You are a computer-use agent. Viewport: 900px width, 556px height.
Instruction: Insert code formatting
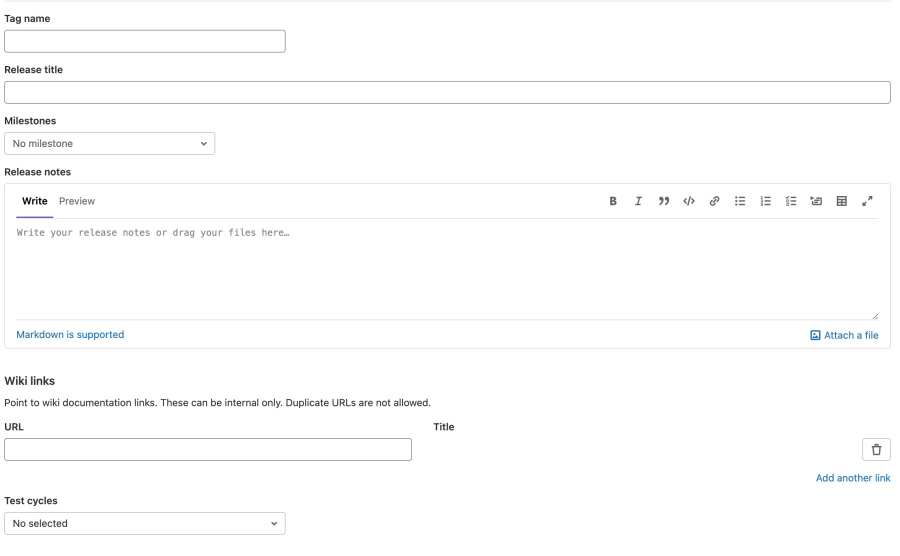point(688,201)
